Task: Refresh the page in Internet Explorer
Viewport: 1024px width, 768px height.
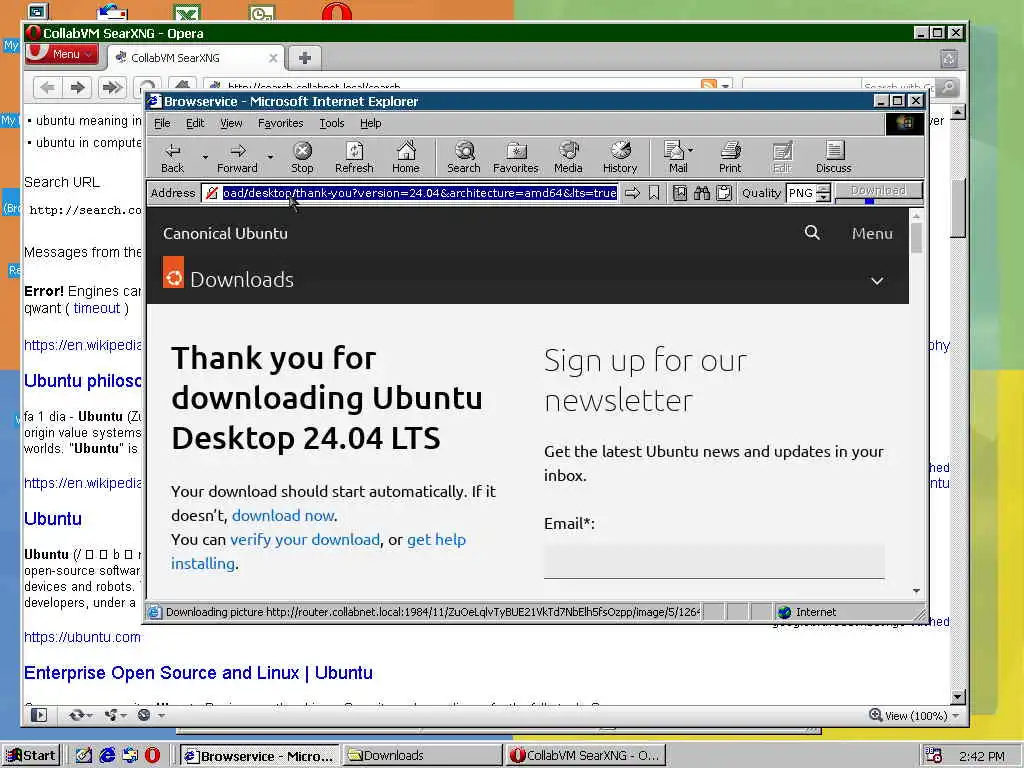Action: [x=354, y=158]
